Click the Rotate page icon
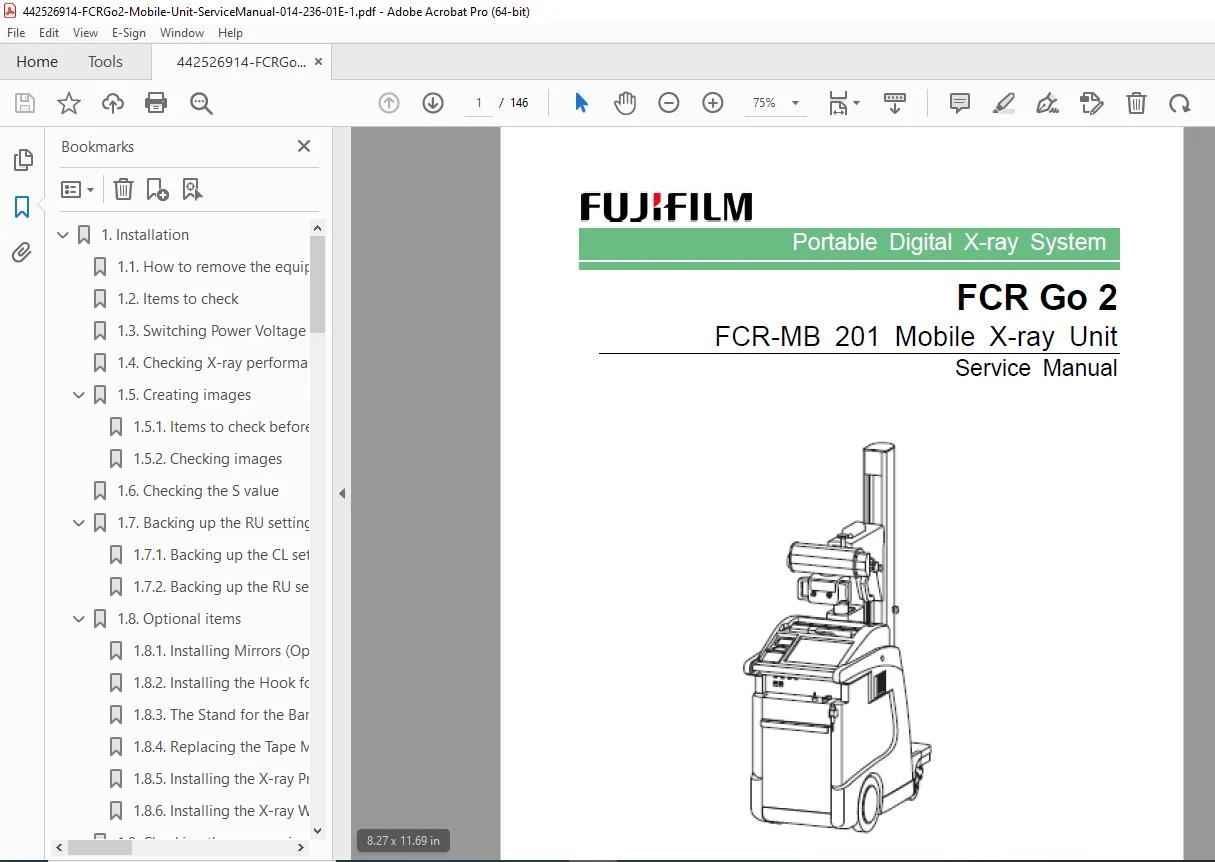This screenshot has width=1215, height=862. (1180, 103)
